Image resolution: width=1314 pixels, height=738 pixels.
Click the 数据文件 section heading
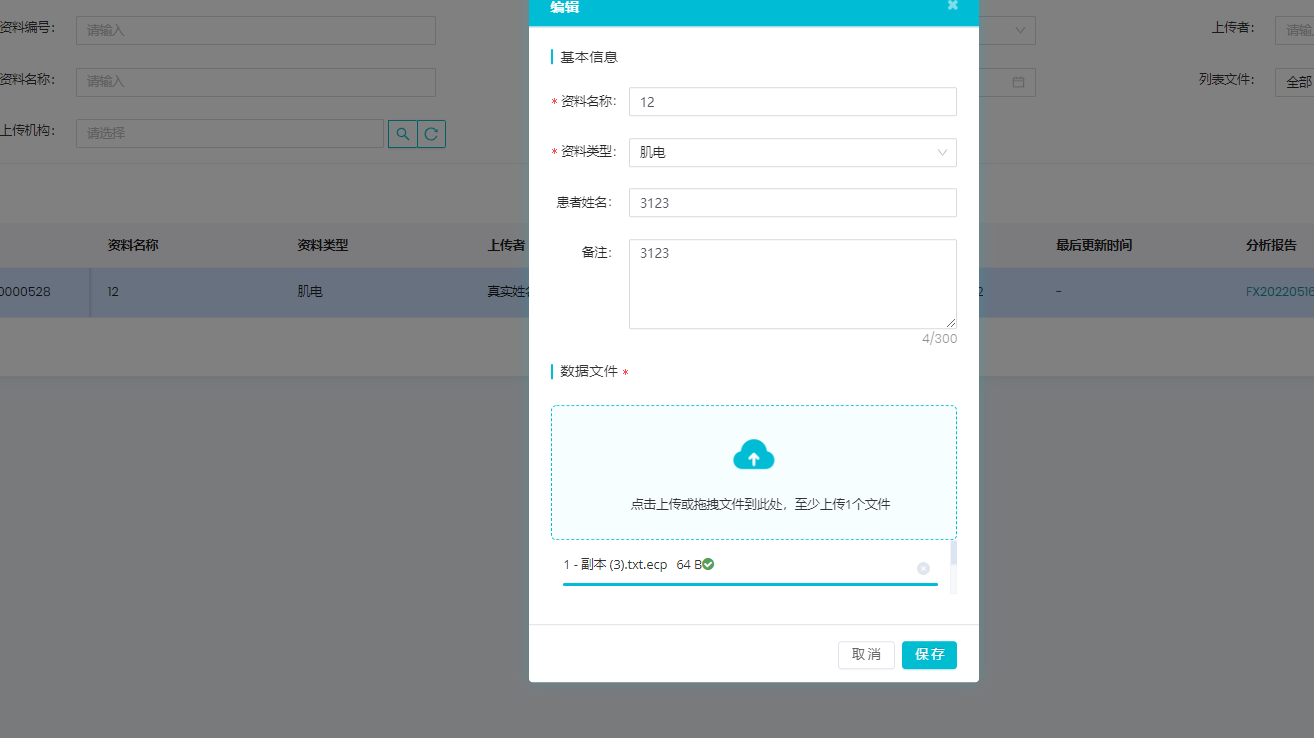click(x=589, y=371)
